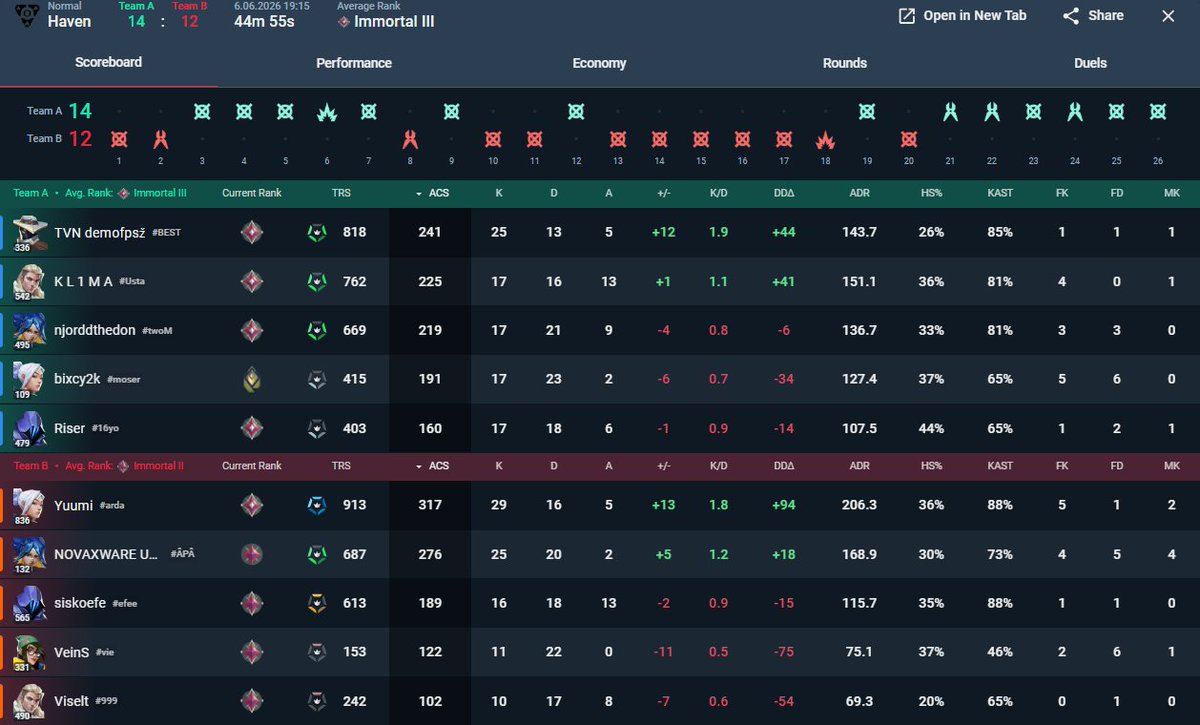Open player njorddthedon's profile name
Screen dimensions: 1200x725
pyautogui.click(x=94, y=330)
